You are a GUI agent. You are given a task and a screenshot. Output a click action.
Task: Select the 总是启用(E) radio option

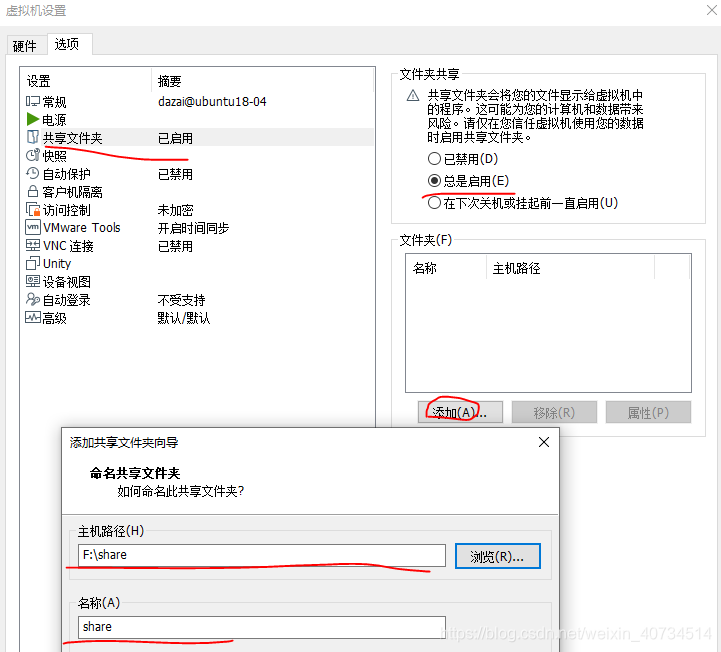(x=468, y=181)
